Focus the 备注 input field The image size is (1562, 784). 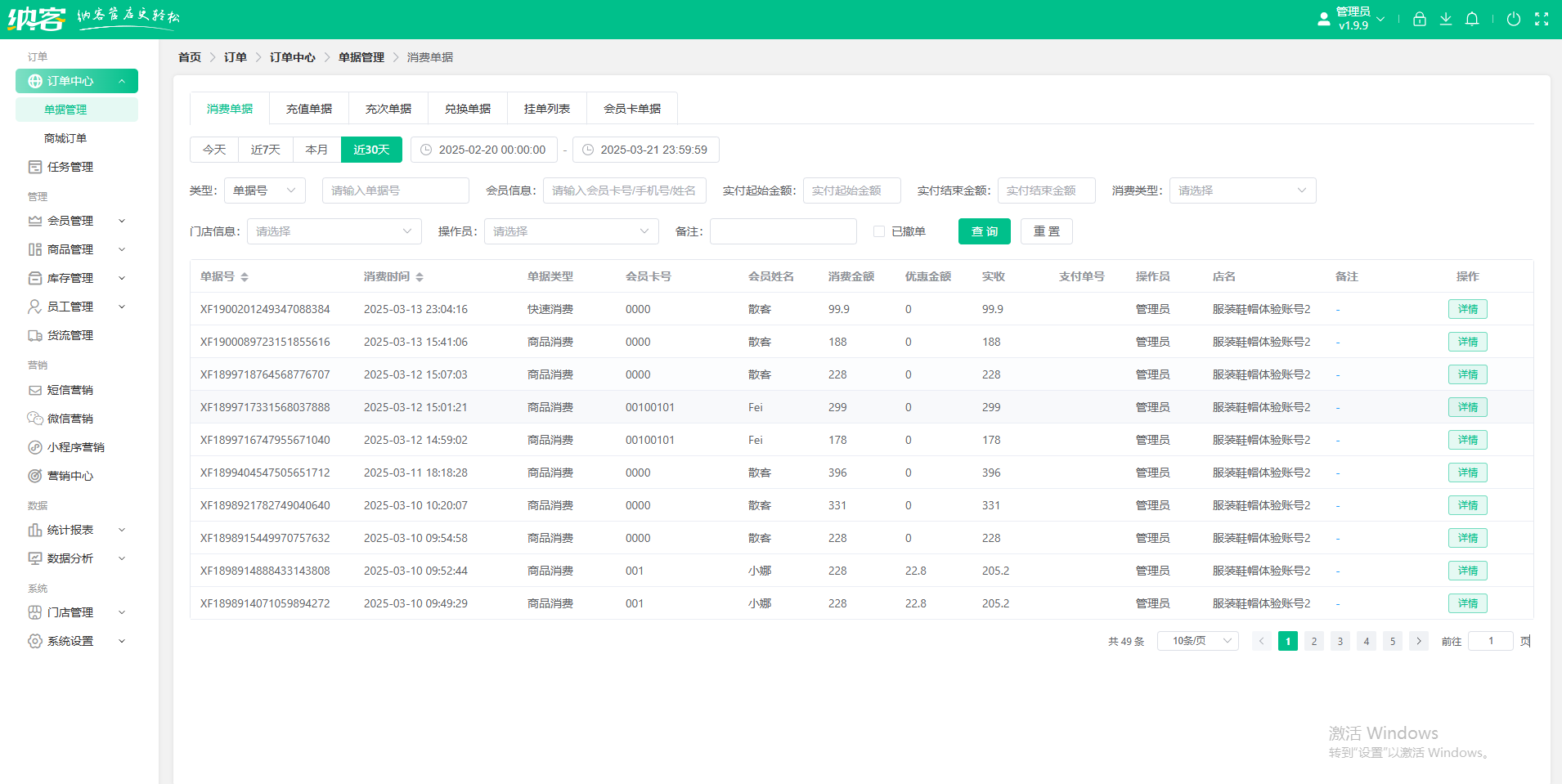[x=783, y=231]
